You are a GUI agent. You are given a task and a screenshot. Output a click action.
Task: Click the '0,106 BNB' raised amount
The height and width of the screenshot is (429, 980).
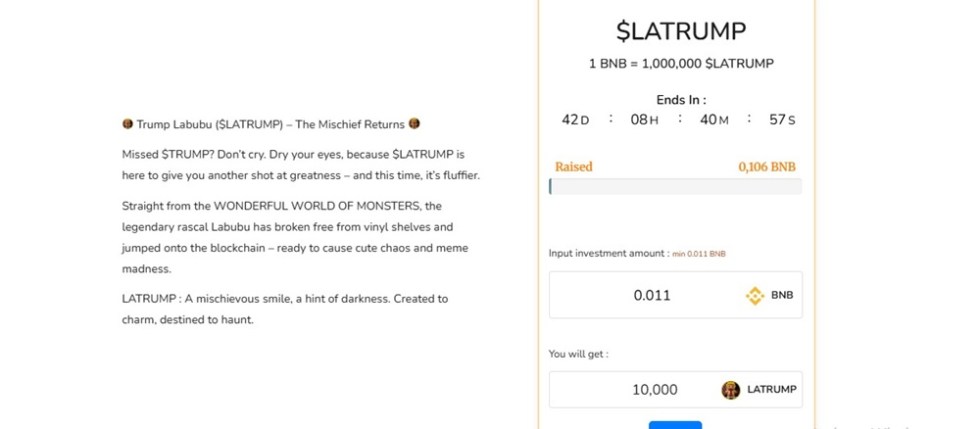click(767, 167)
